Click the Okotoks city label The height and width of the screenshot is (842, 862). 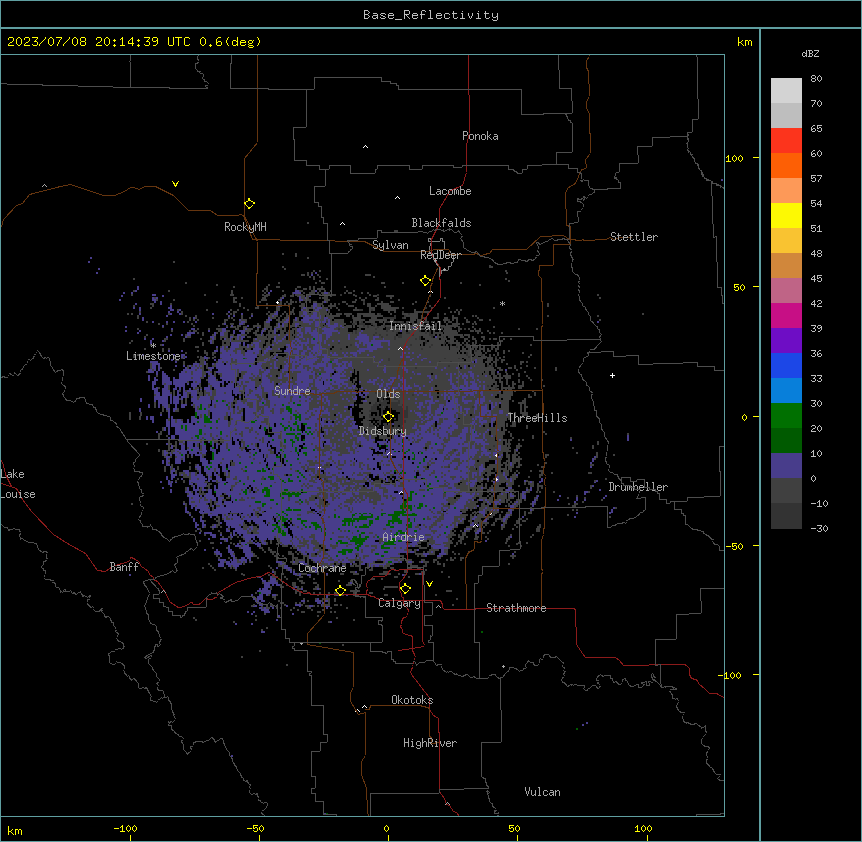(x=412, y=700)
